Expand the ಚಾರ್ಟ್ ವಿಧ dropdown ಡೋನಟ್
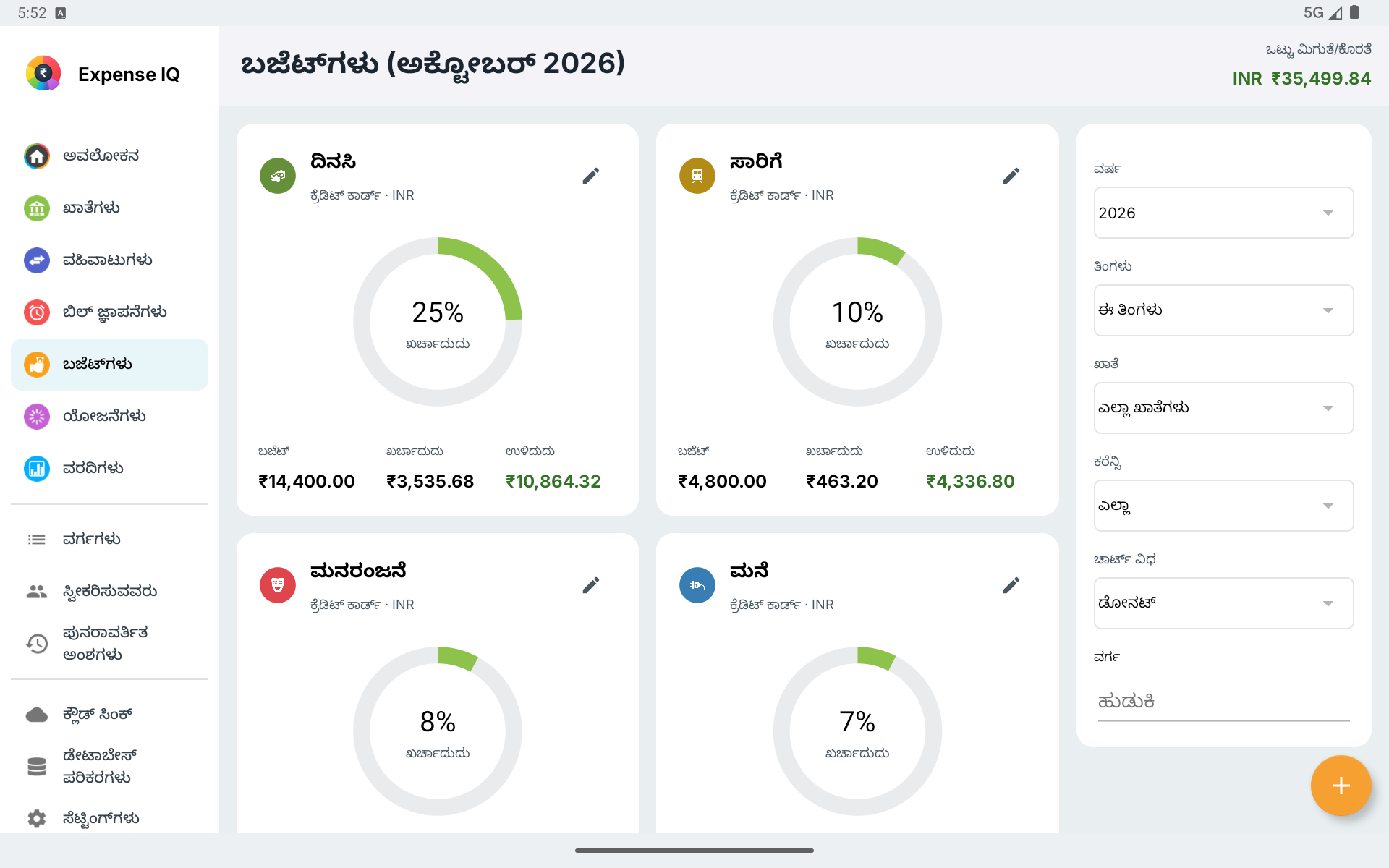Viewport: 1389px width, 868px height. [x=1223, y=603]
